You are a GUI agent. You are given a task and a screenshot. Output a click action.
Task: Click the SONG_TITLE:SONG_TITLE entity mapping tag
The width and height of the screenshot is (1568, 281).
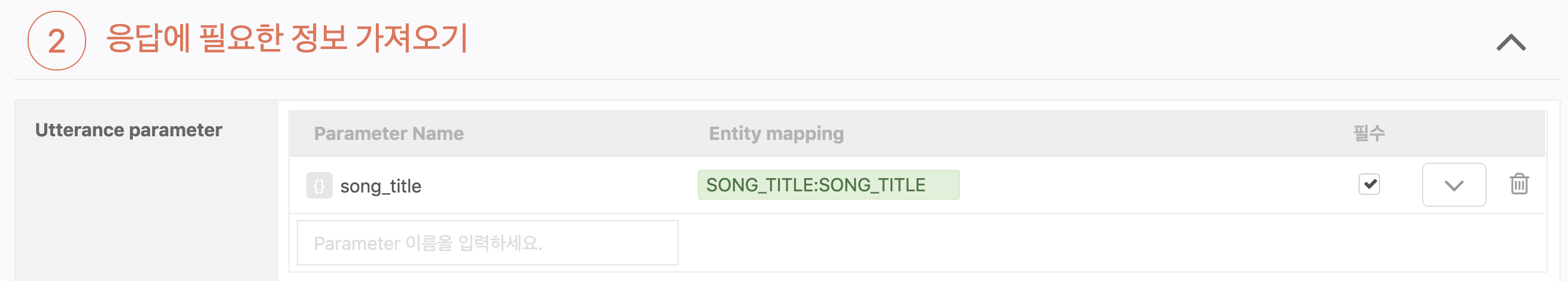[828, 185]
